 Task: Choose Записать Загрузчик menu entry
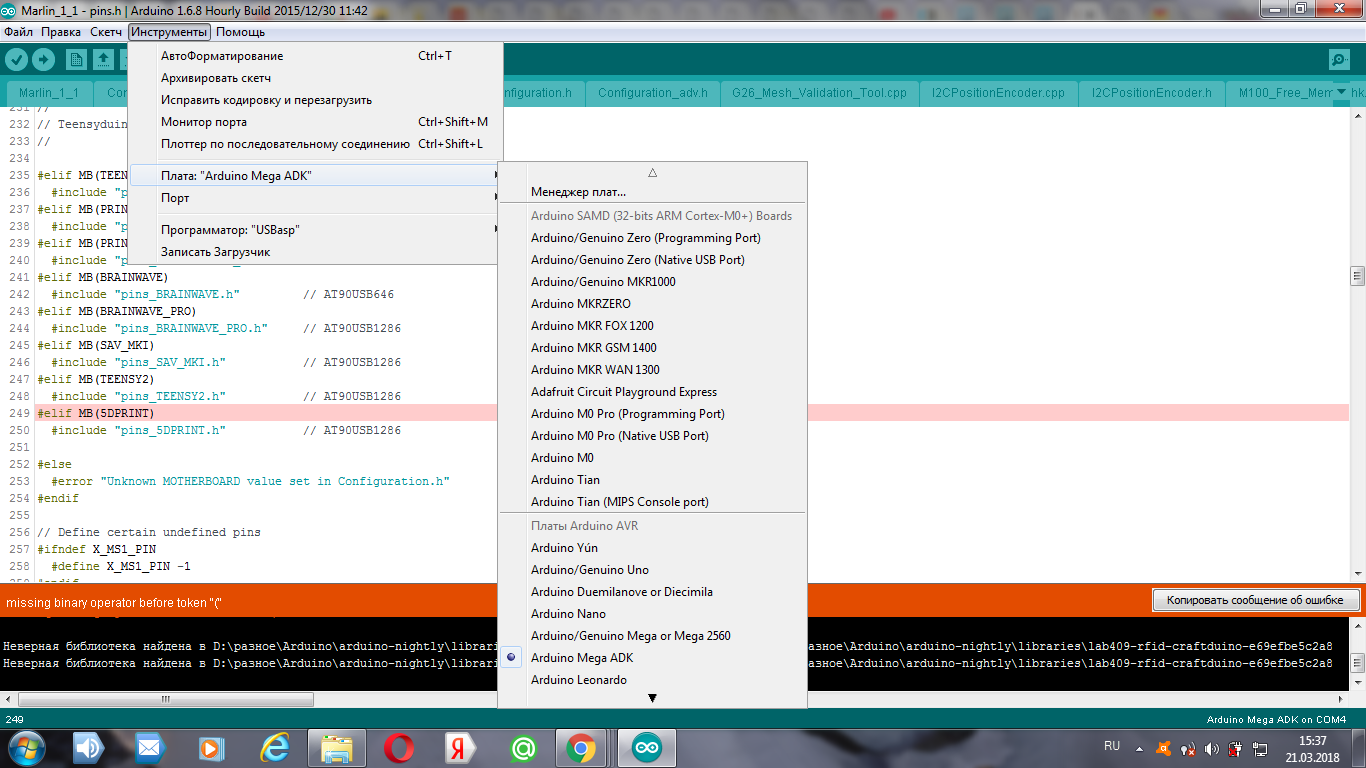tap(315, 252)
